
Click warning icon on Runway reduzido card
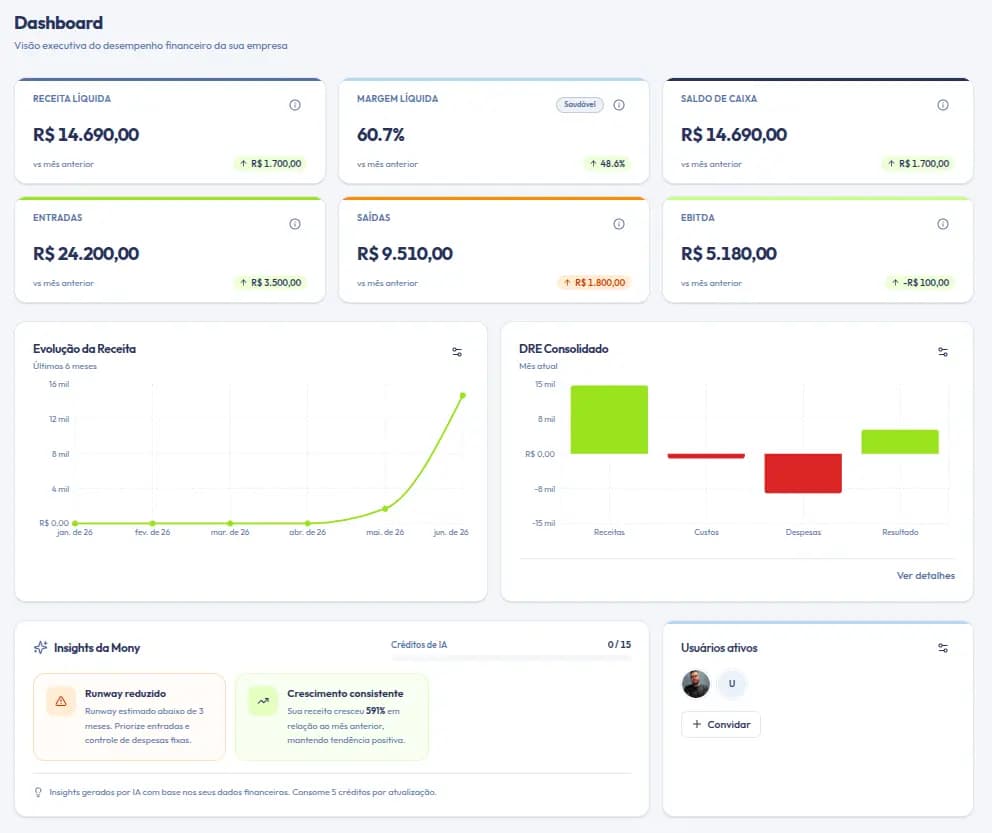pyautogui.click(x=61, y=701)
